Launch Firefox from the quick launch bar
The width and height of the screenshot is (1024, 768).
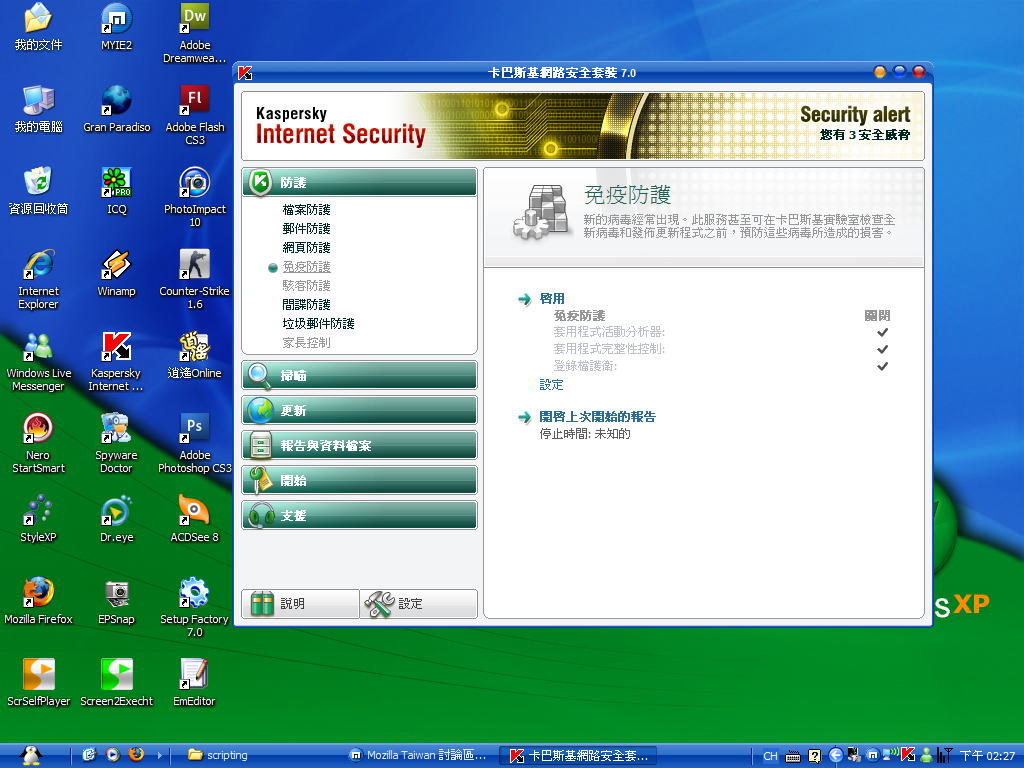coord(136,755)
